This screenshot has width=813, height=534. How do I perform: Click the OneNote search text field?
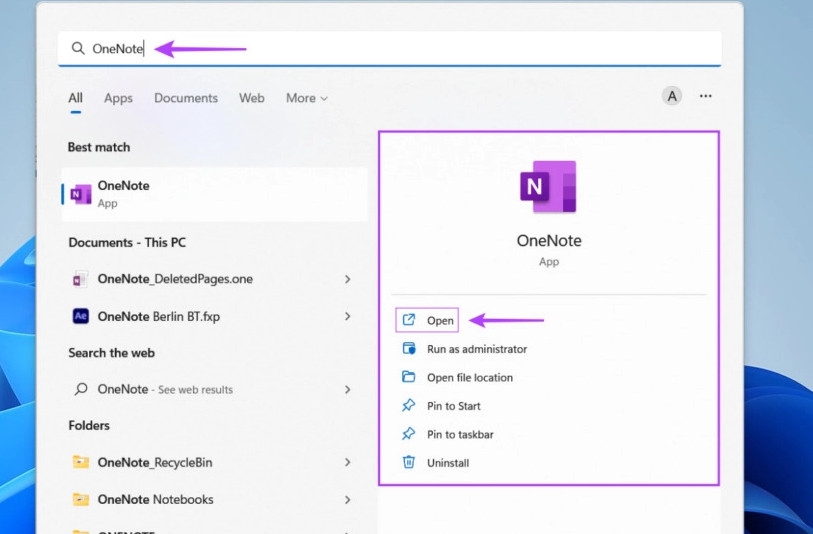point(389,48)
